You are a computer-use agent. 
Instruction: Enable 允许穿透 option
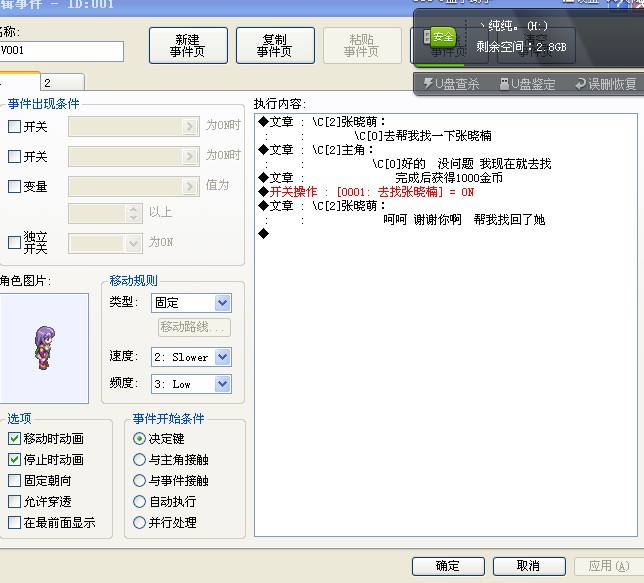tap(14, 502)
